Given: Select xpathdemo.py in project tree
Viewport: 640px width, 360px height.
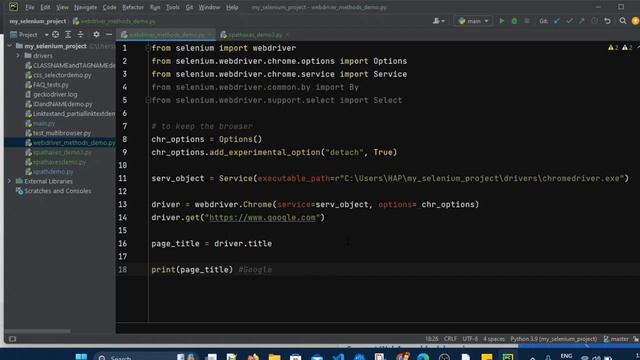Looking at the screenshot, I should point(49,172).
